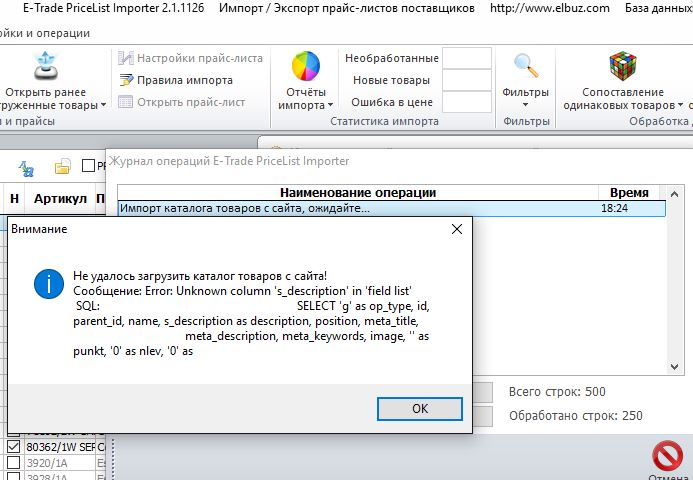
Task: Toggle checkbox for 80362/1W row
Action: 14,447
